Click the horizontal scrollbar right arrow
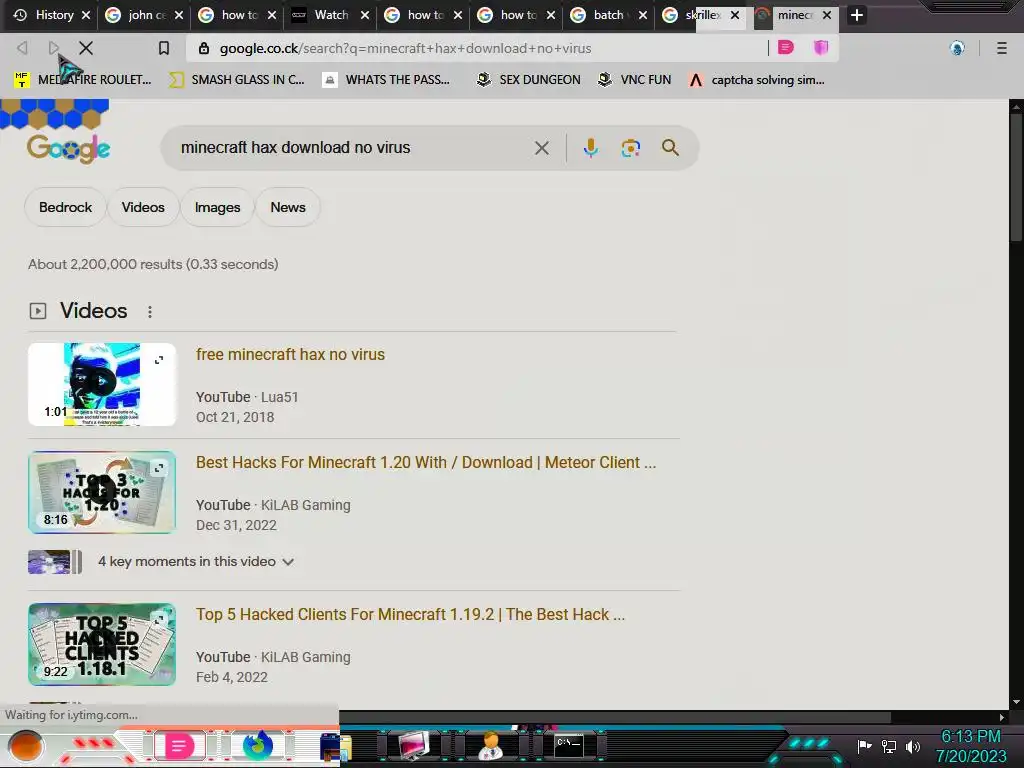Screen dimensions: 1024x768 (x=1001, y=717)
